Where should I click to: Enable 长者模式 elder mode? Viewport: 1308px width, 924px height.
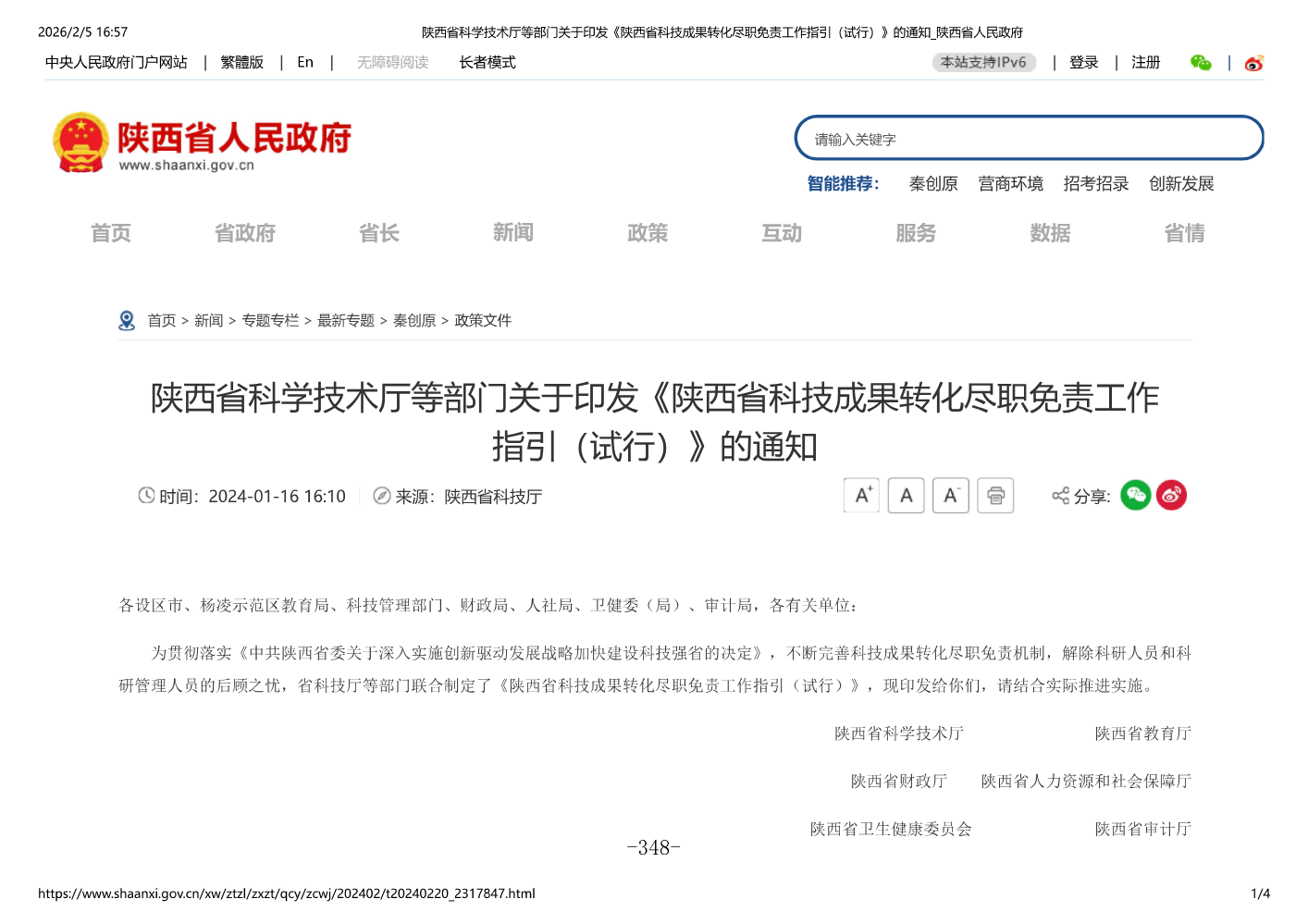click(x=487, y=62)
